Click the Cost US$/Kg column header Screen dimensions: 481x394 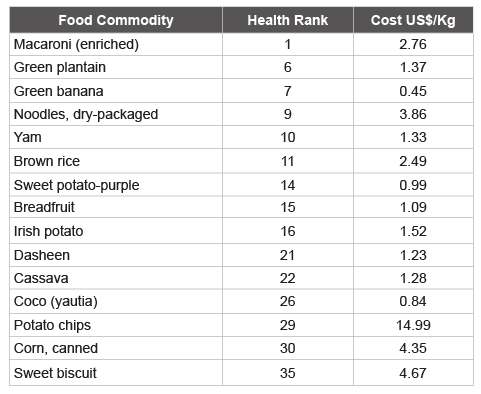tap(413, 20)
